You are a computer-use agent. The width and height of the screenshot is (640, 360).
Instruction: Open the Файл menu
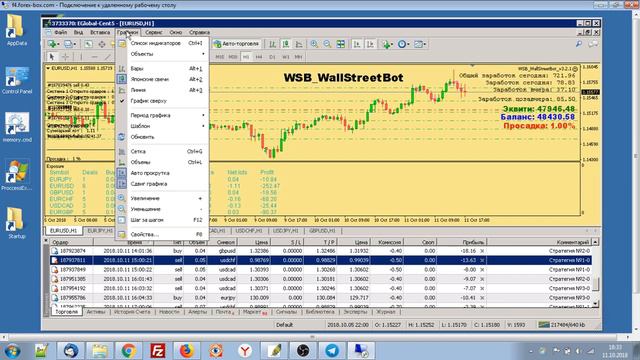click(x=60, y=32)
